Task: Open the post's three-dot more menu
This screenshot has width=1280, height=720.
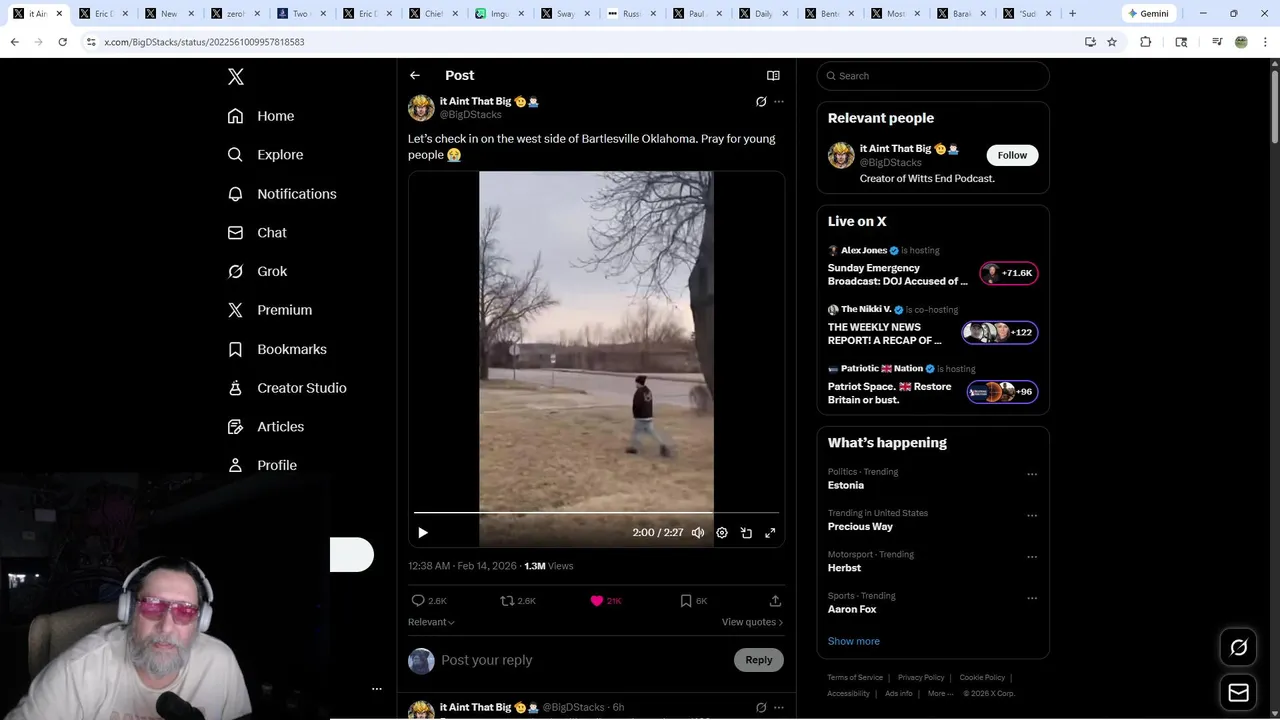Action: [x=779, y=102]
